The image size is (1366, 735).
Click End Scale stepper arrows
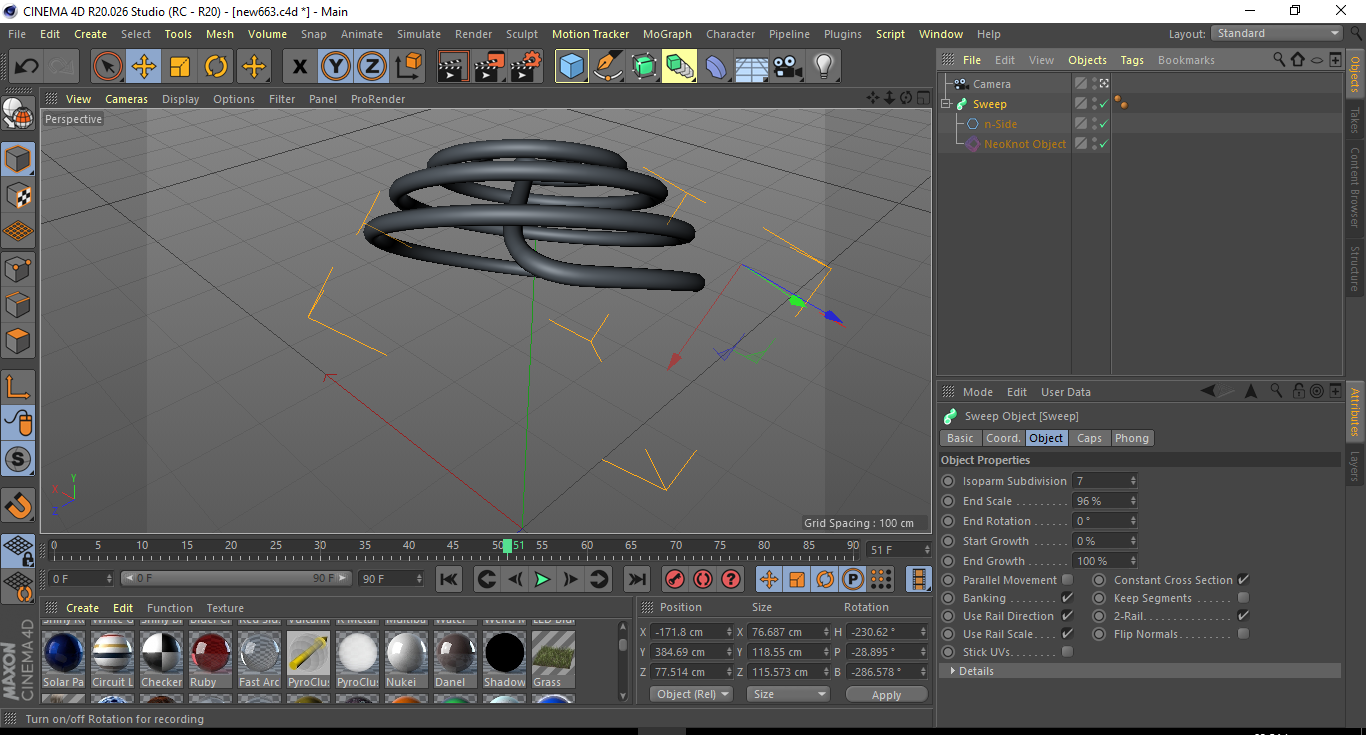[1133, 501]
